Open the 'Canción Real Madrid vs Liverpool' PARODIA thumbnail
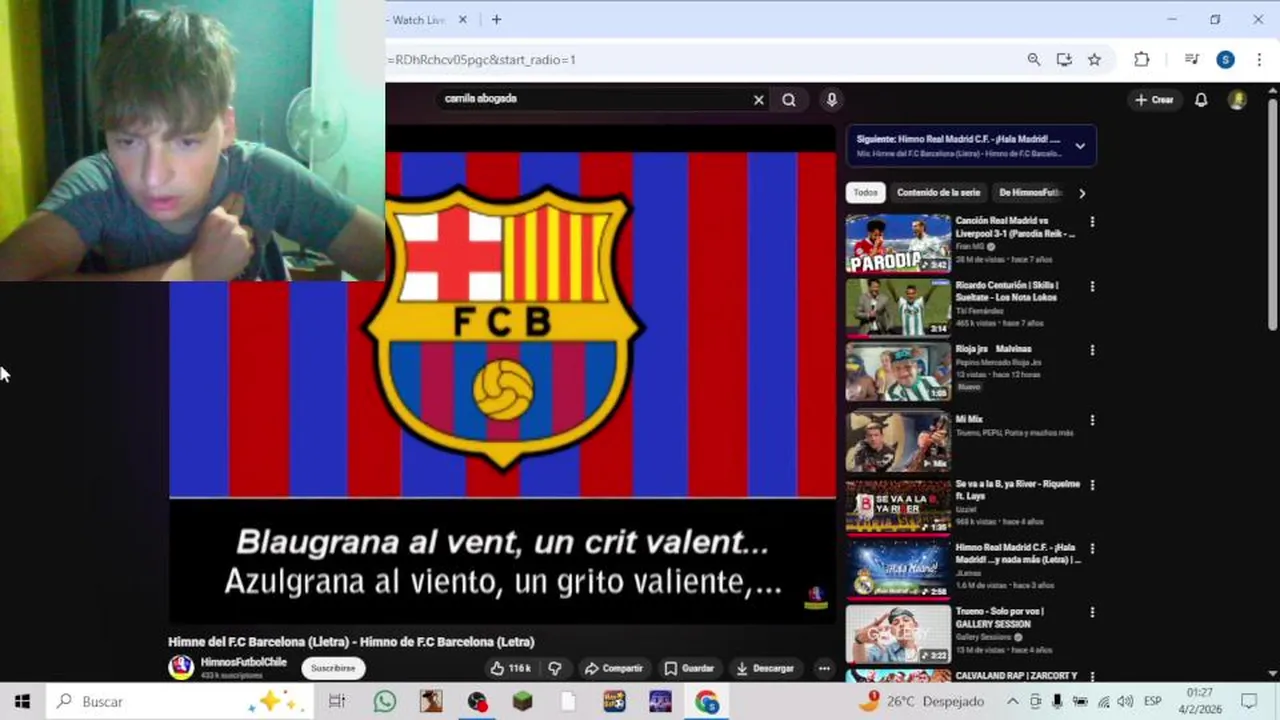The height and width of the screenshot is (720, 1280). pos(898,243)
